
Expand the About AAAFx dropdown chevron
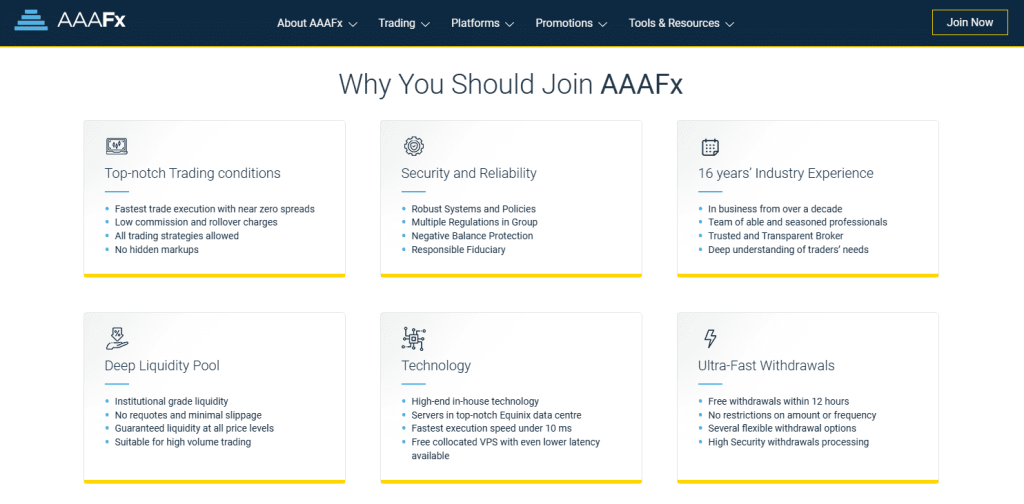tap(353, 24)
